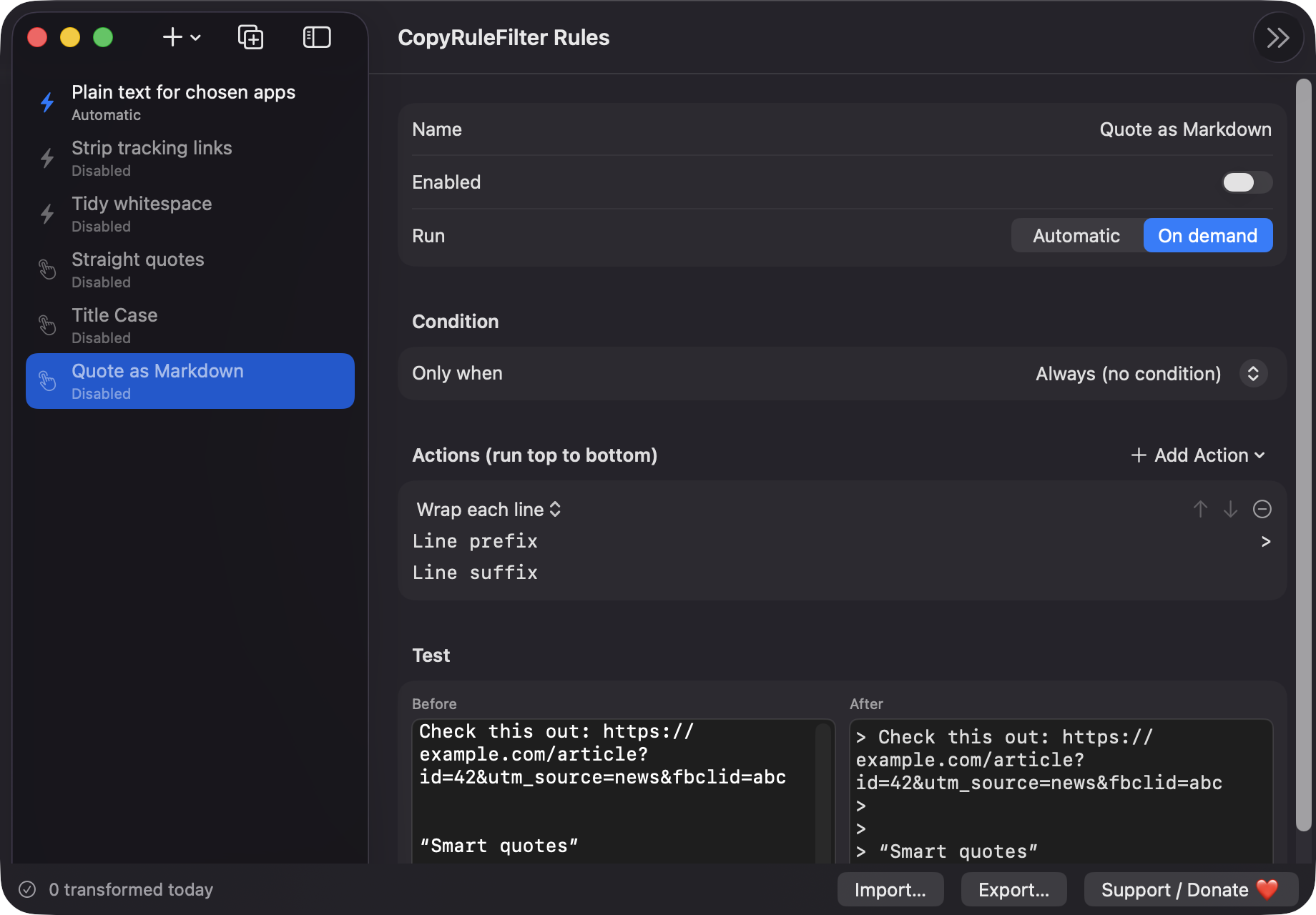Open the Only when condition popup
The width and height of the screenshot is (1316, 915).
[1151, 373]
